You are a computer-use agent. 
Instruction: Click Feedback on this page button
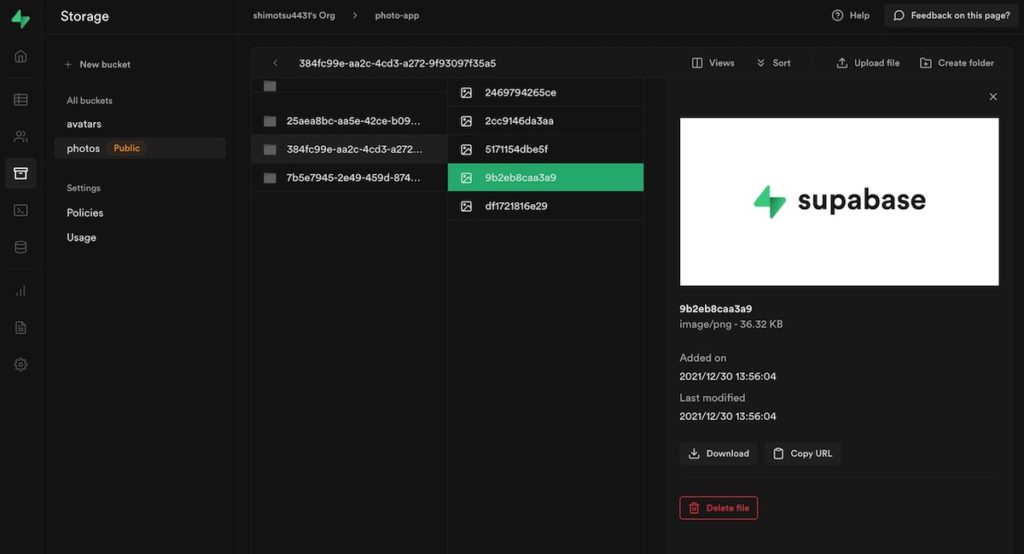coord(952,15)
